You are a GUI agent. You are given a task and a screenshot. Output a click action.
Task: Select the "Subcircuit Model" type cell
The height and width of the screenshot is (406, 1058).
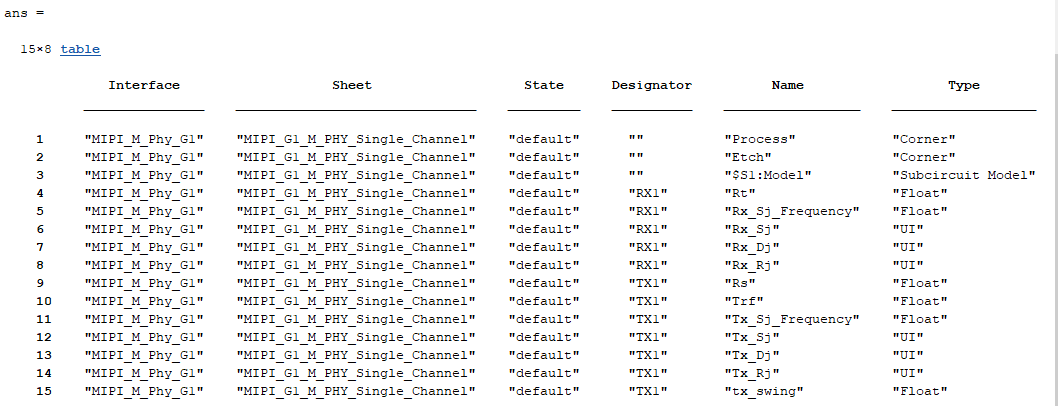964,175
